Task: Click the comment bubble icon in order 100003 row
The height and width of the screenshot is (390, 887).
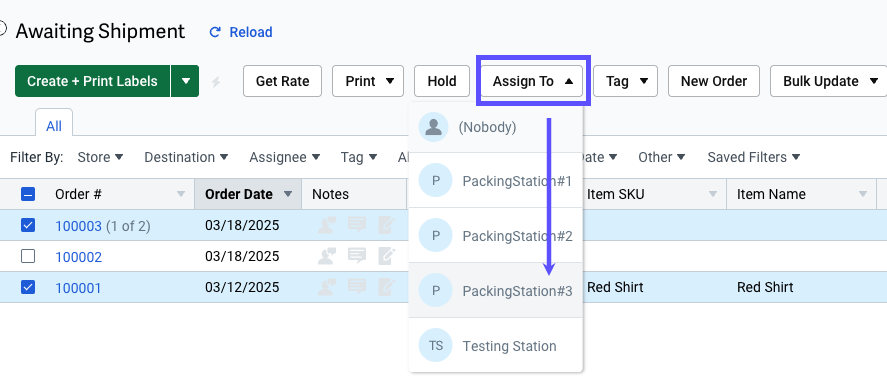Action: (x=357, y=225)
